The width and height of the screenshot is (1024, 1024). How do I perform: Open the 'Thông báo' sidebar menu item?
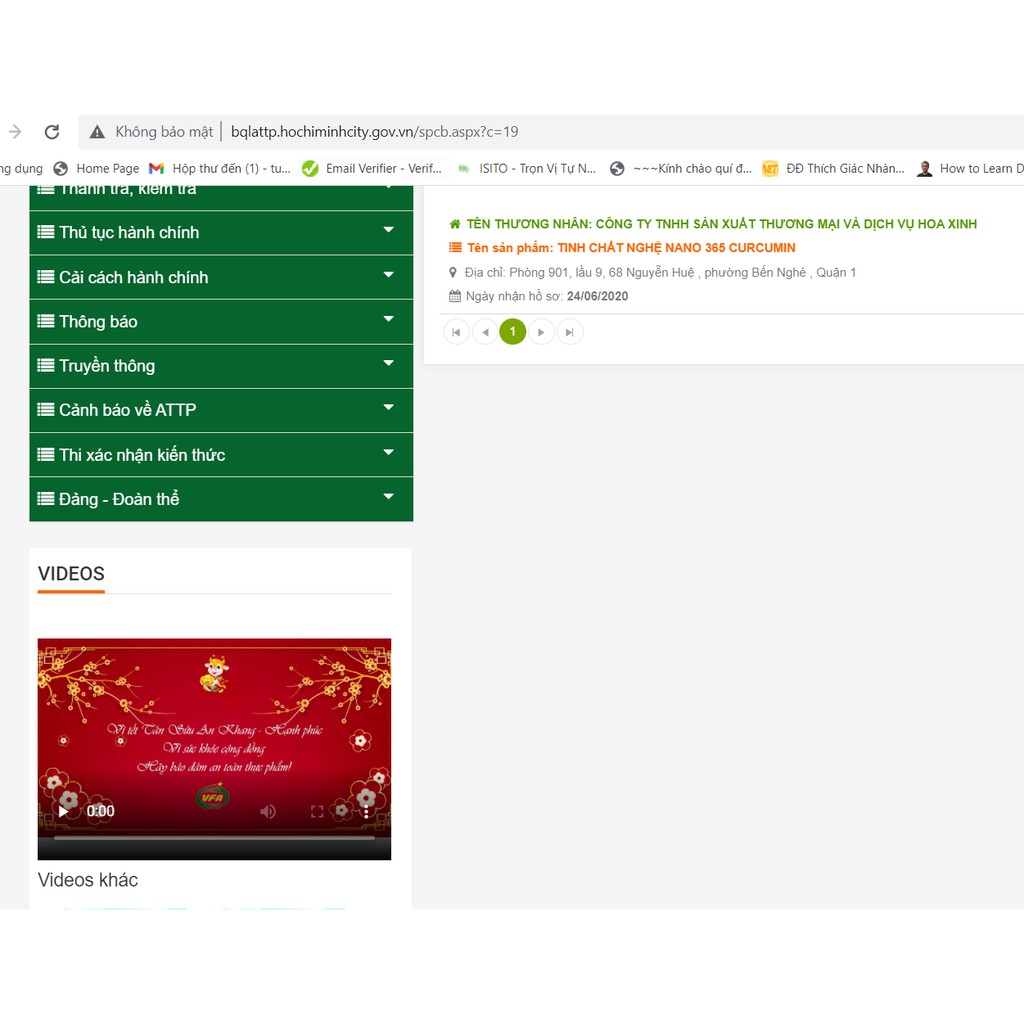pyautogui.click(x=98, y=321)
